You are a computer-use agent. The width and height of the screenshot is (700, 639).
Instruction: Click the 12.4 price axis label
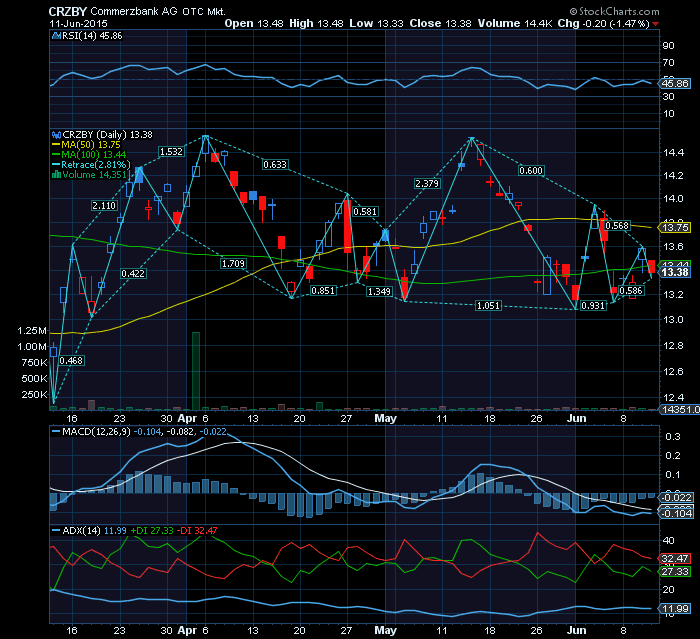[673, 397]
